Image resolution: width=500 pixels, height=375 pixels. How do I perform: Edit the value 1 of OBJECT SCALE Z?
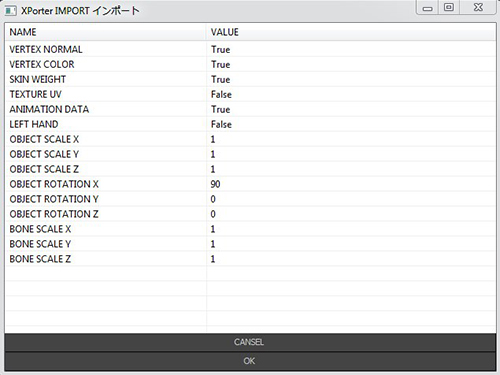click(x=213, y=169)
